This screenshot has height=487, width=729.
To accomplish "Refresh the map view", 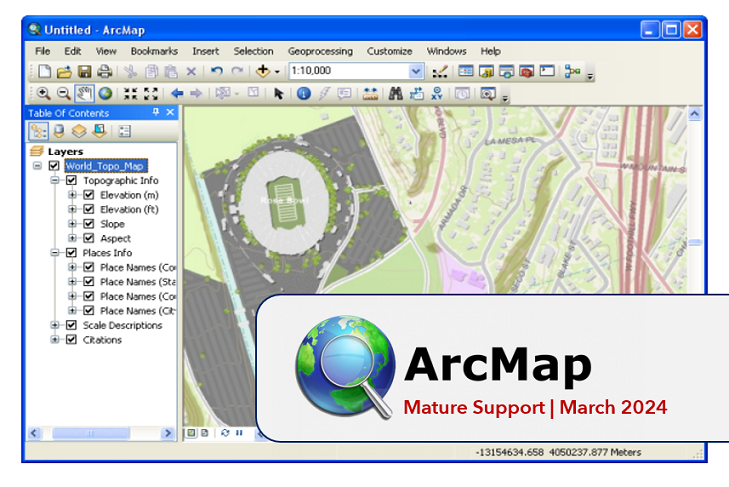I will [225, 433].
